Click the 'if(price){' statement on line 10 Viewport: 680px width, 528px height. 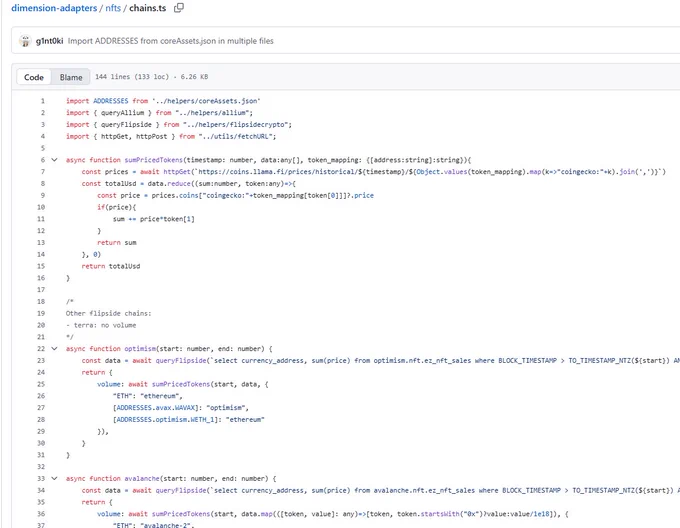tap(116, 207)
